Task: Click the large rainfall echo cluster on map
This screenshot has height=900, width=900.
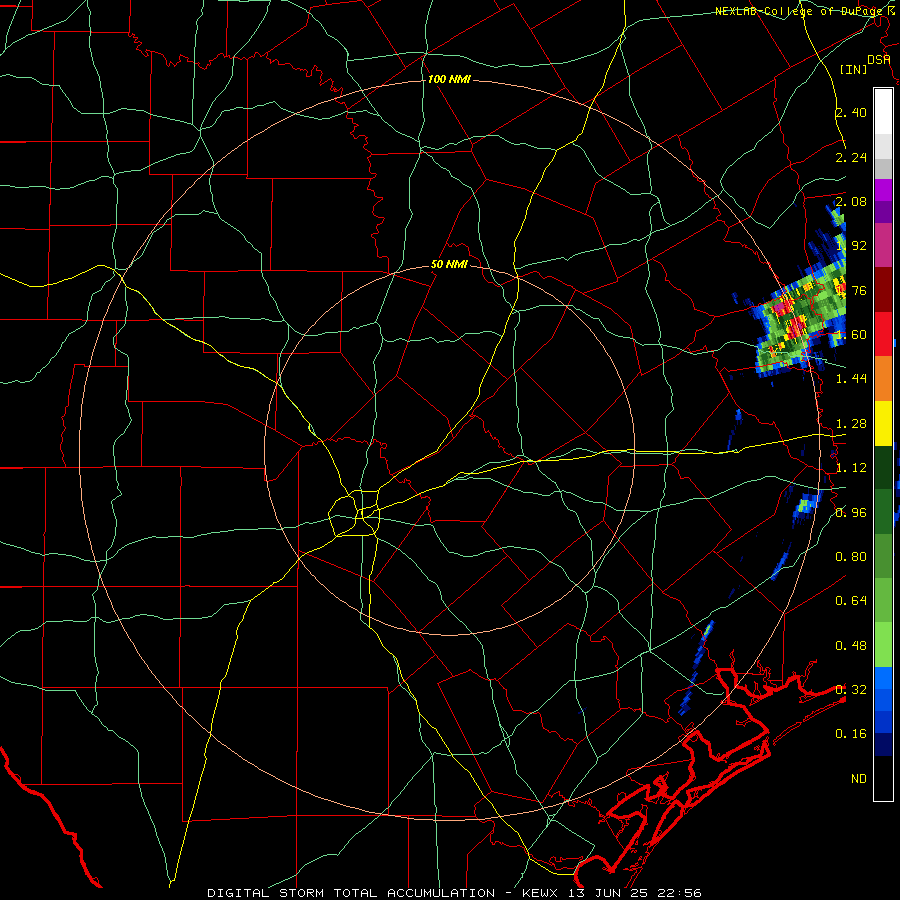Action: tap(798, 321)
